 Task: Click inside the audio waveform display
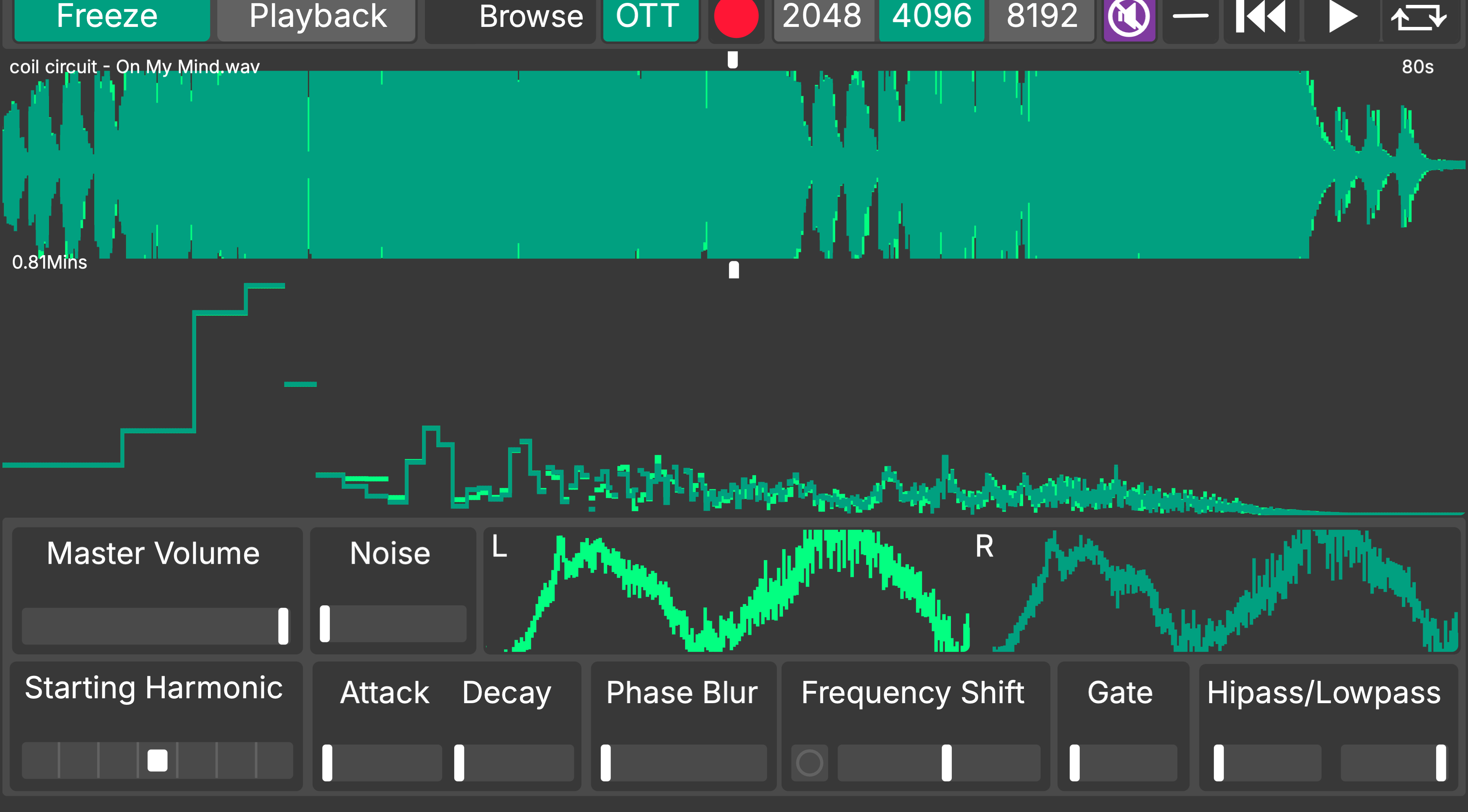(x=734, y=165)
